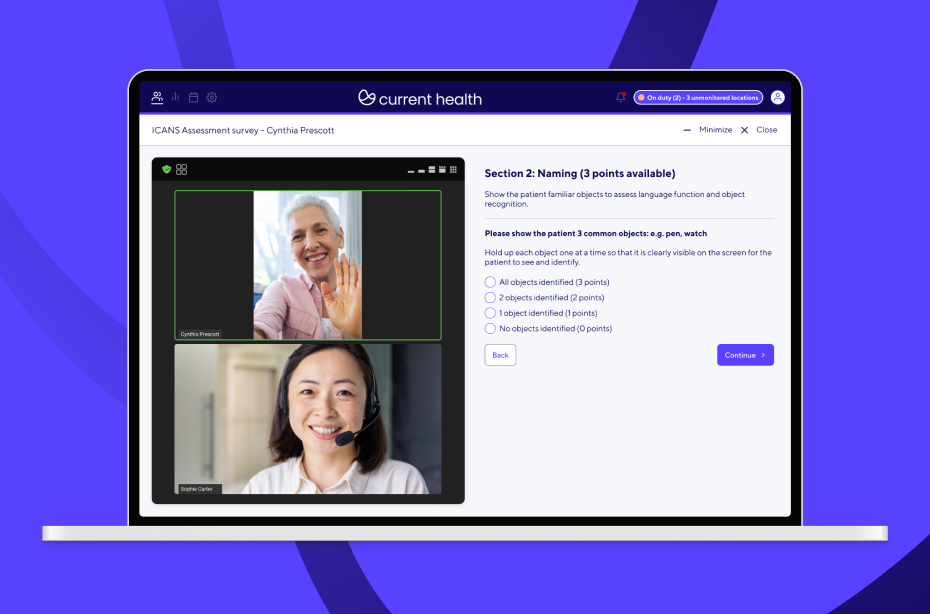Screen dimensions: 930x614
Task: Open the patients panel icon
Action: click(157, 97)
